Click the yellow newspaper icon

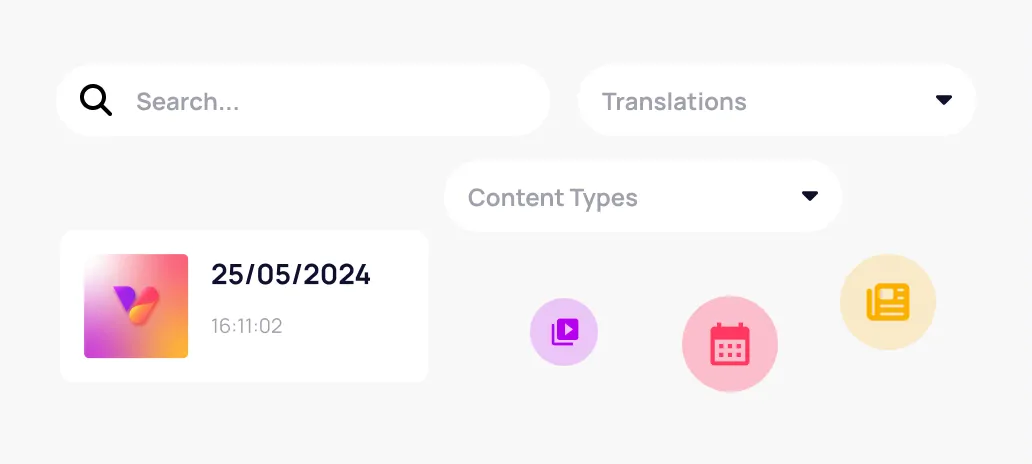point(888,302)
